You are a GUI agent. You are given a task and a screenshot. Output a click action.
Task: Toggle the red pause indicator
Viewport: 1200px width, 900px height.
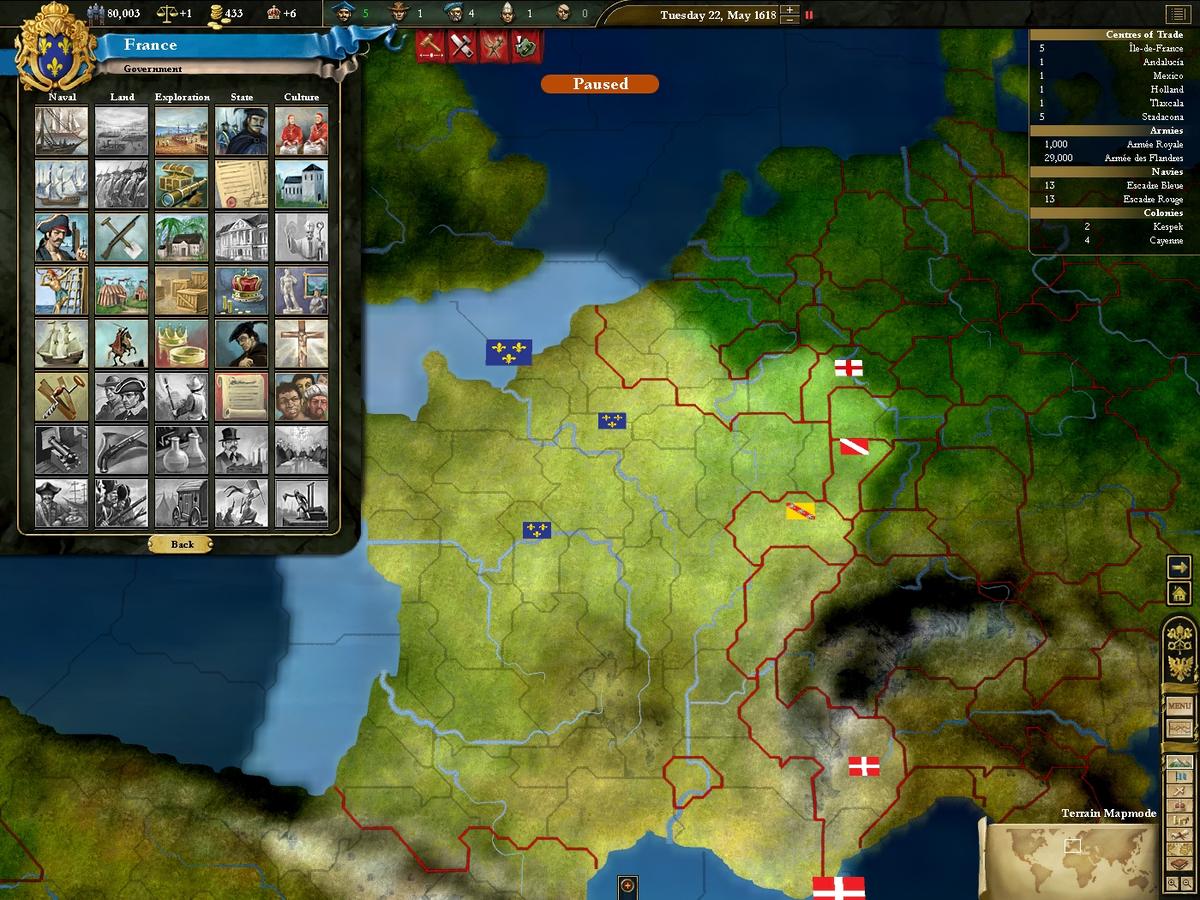(x=809, y=15)
